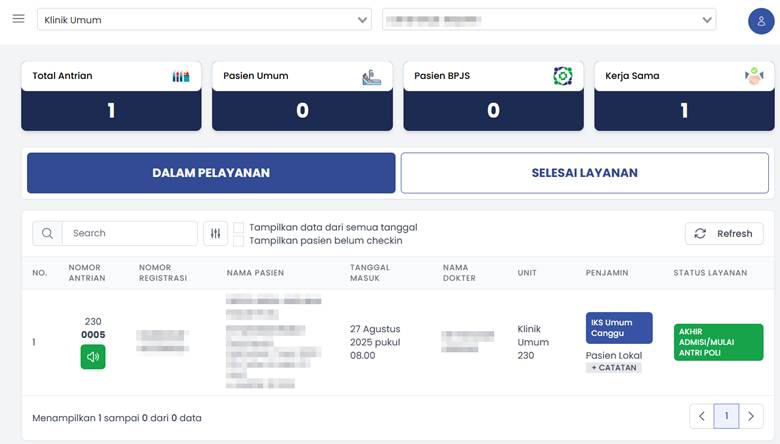Viewport: 780px width, 444px height.
Task: Click the Total Antrian queue icon
Action: click(181, 76)
